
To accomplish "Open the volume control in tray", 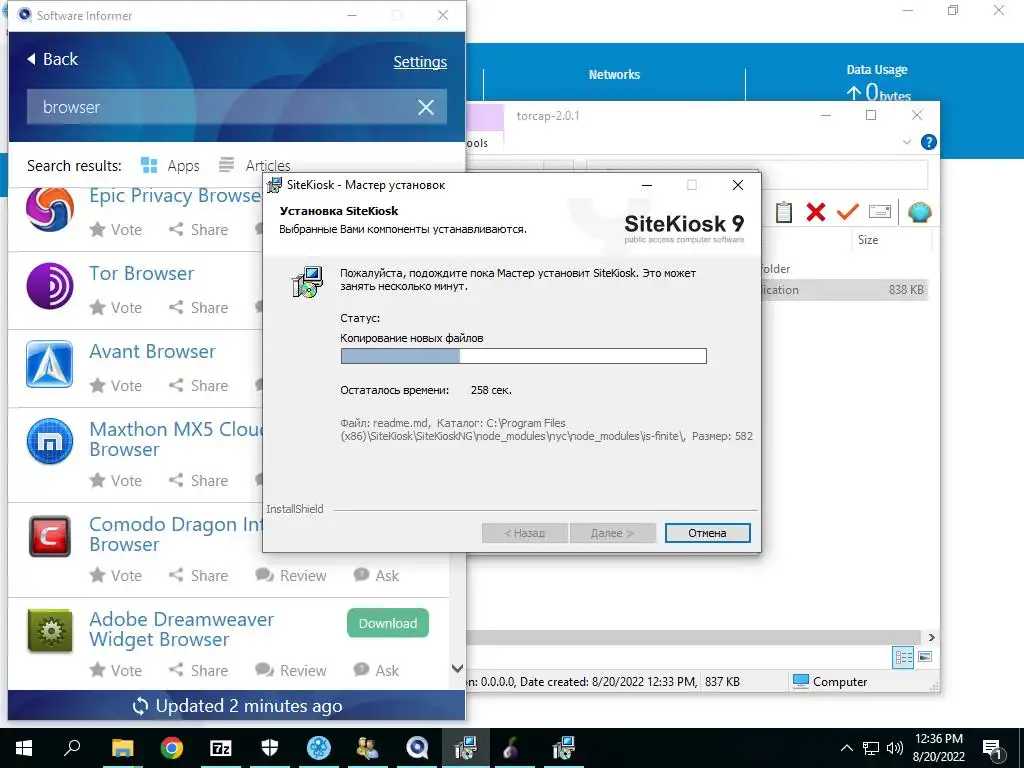I will (895, 748).
